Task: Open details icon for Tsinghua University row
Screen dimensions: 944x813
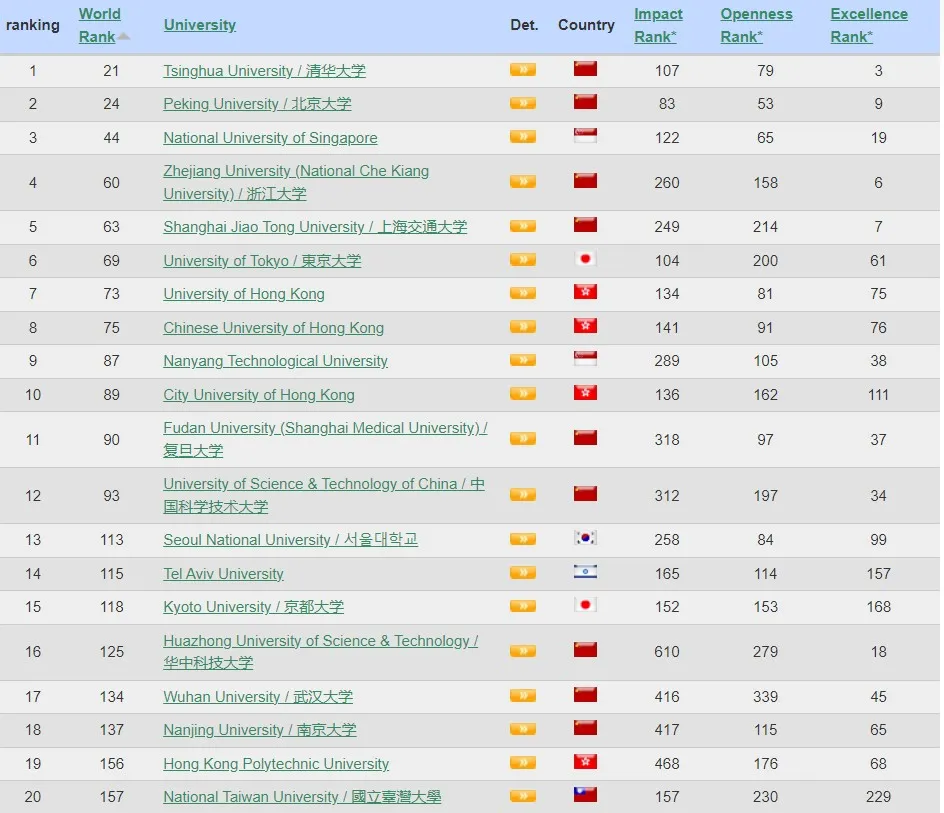Action: coord(523,70)
